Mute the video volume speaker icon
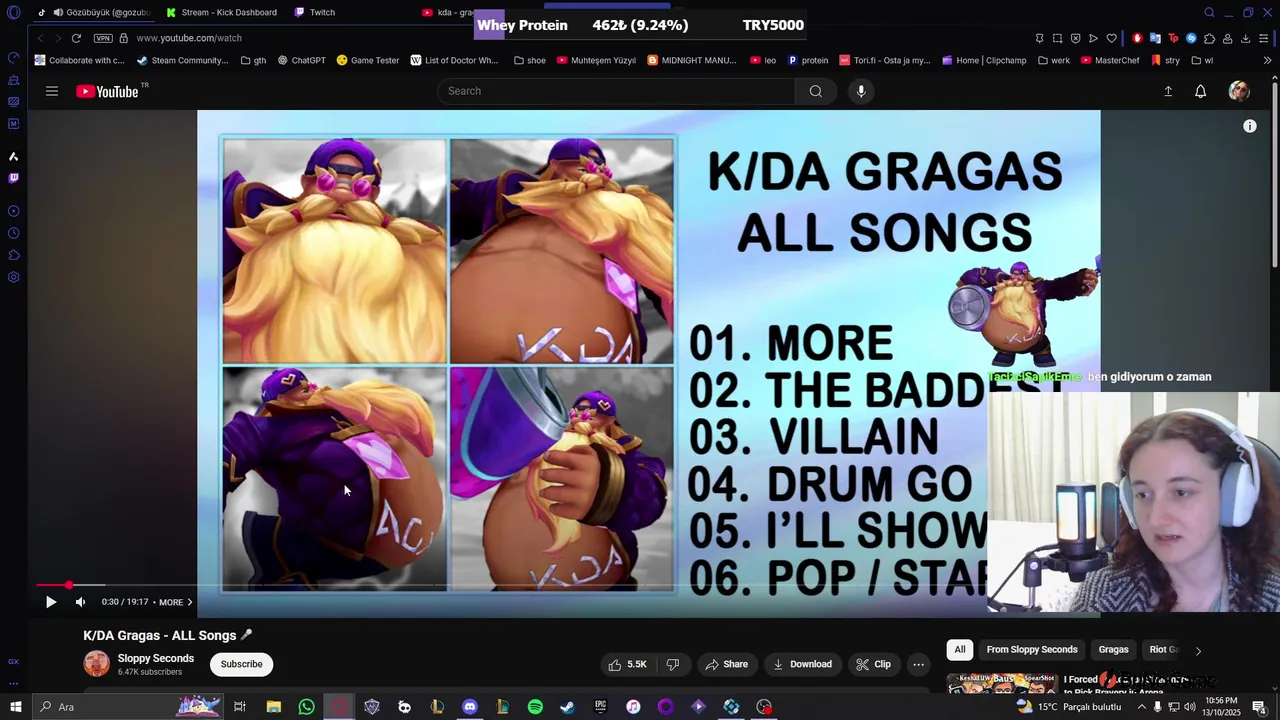The height and width of the screenshot is (720, 1280). [80, 602]
